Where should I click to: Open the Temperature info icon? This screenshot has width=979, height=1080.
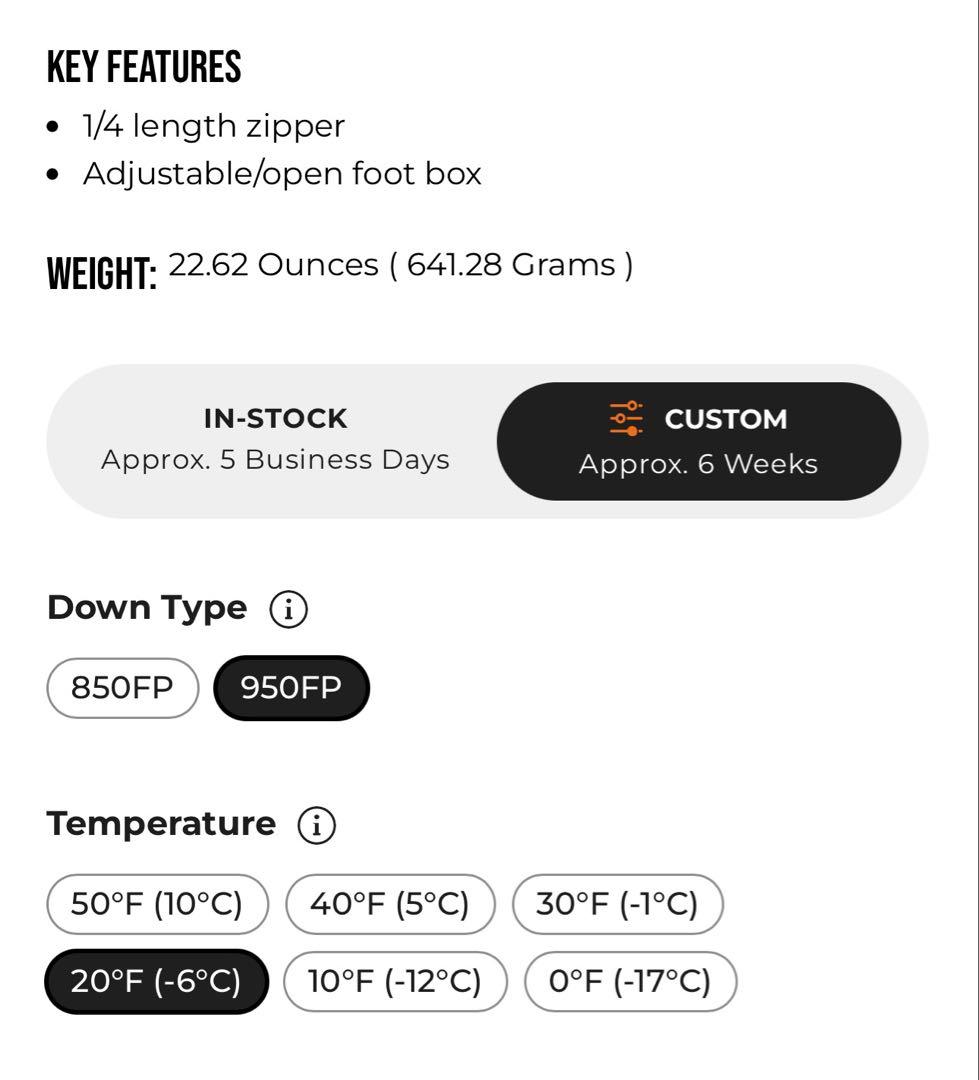click(316, 824)
